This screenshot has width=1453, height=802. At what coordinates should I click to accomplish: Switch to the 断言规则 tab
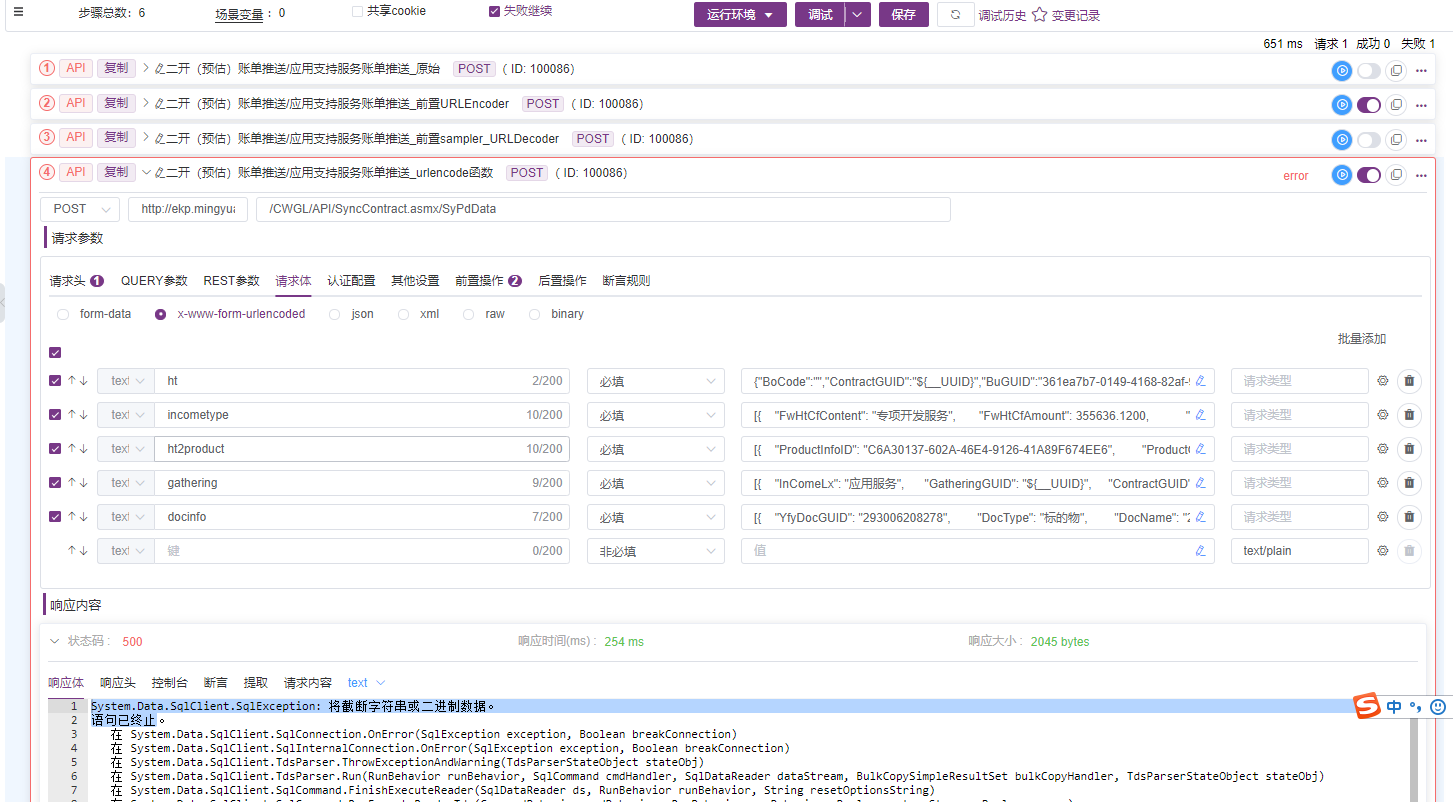(x=626, y=281)
